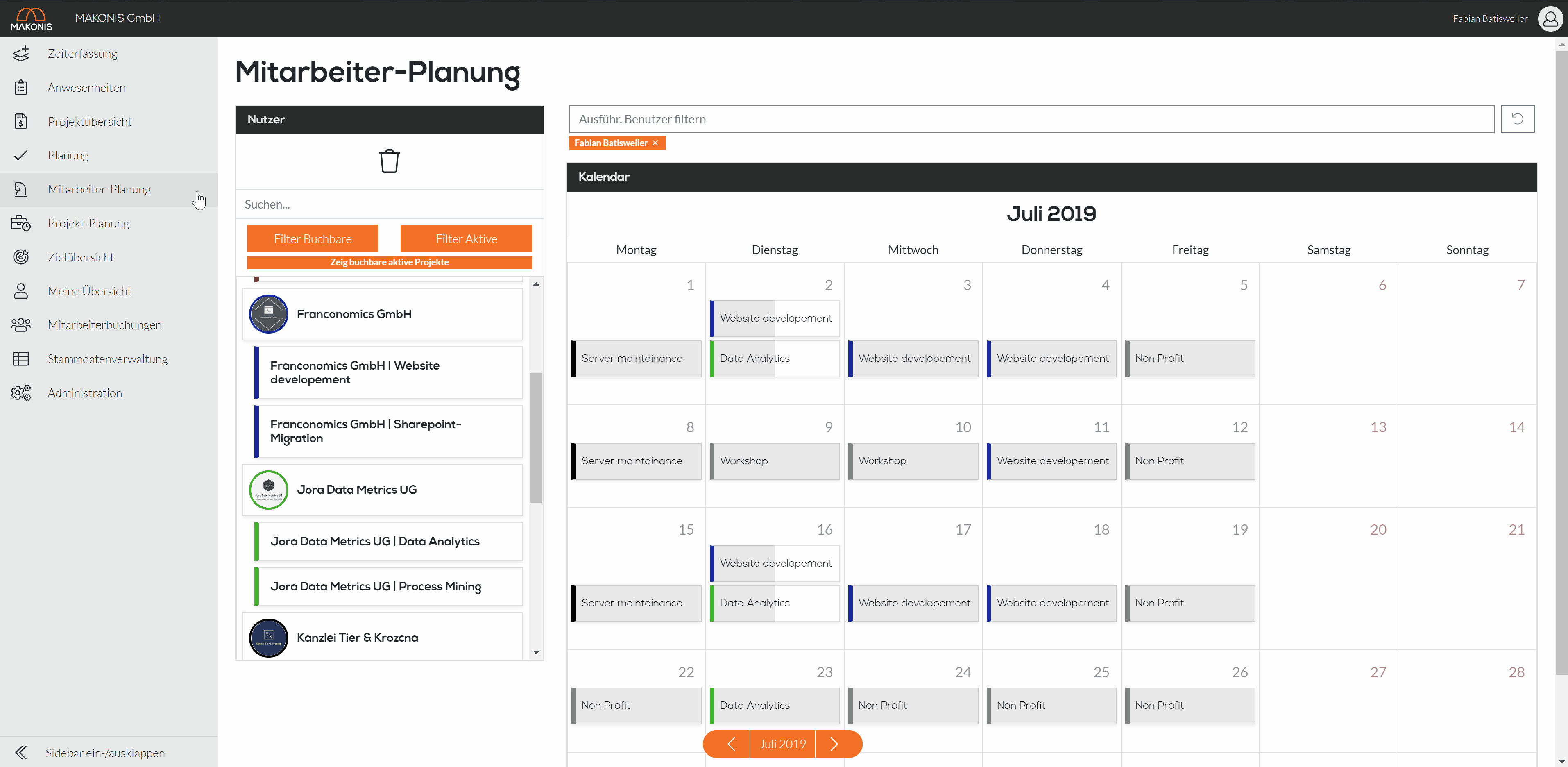Click the Projekt-Planung briefcase icon
Screen dimensions: 1568x767
[x=21, y=223]
